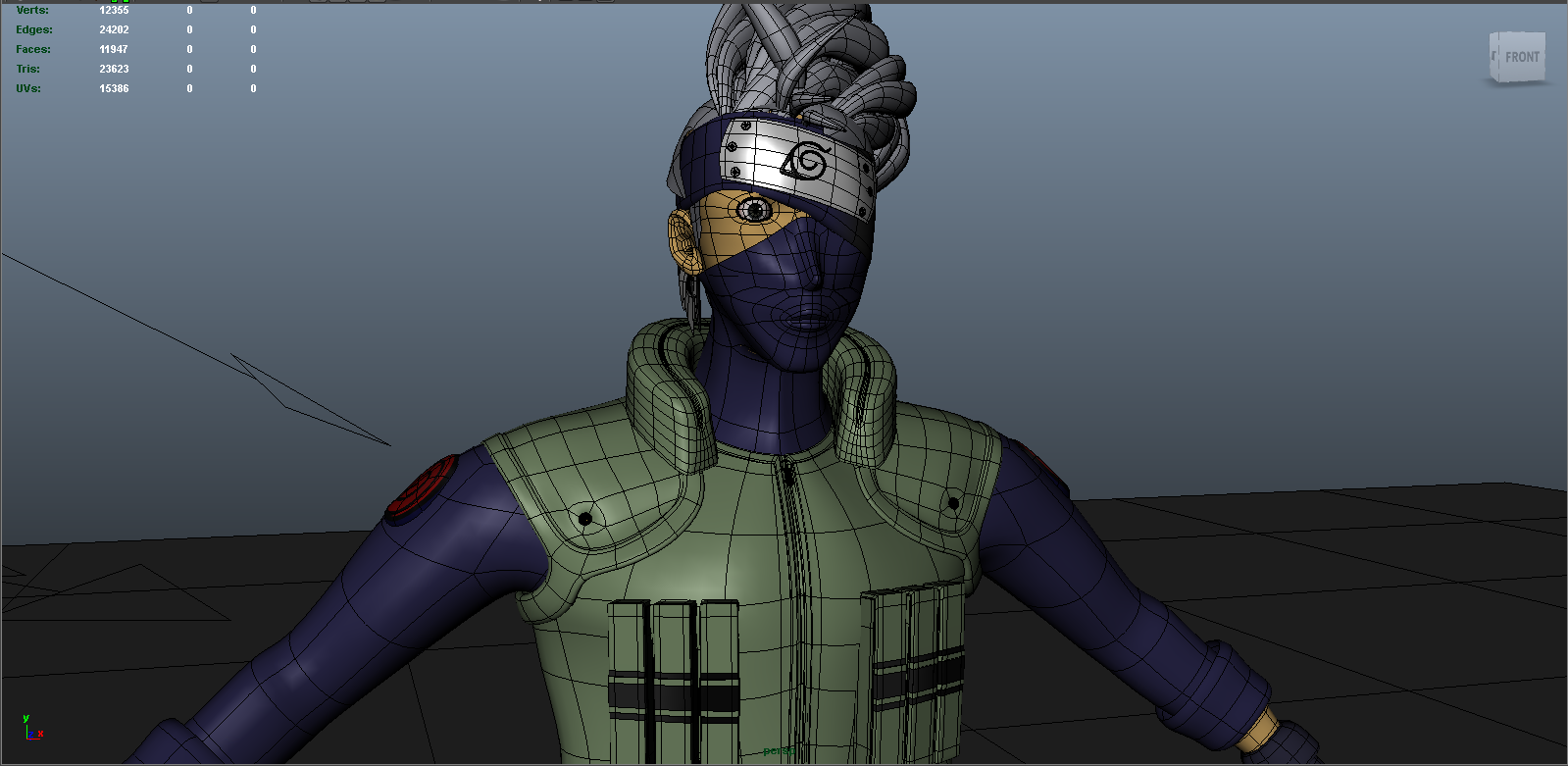Select the character's ear
1568x766 pixels.
pyautogui.click(x=683, y=240)
